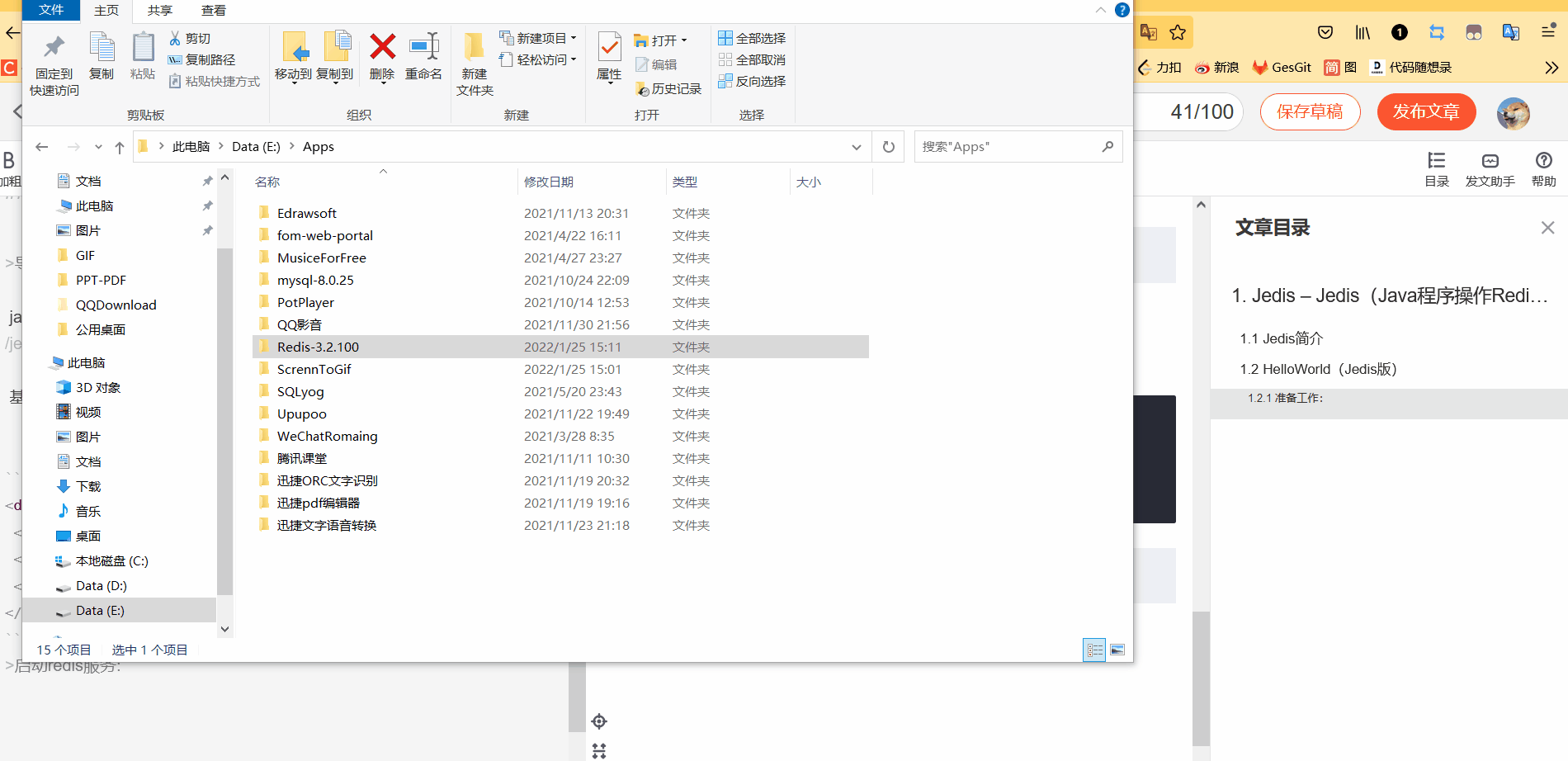Click the Paste clipboard icon
This screenshot has height=761, width=1568.
pyautogui.click(x=143, y=47)
